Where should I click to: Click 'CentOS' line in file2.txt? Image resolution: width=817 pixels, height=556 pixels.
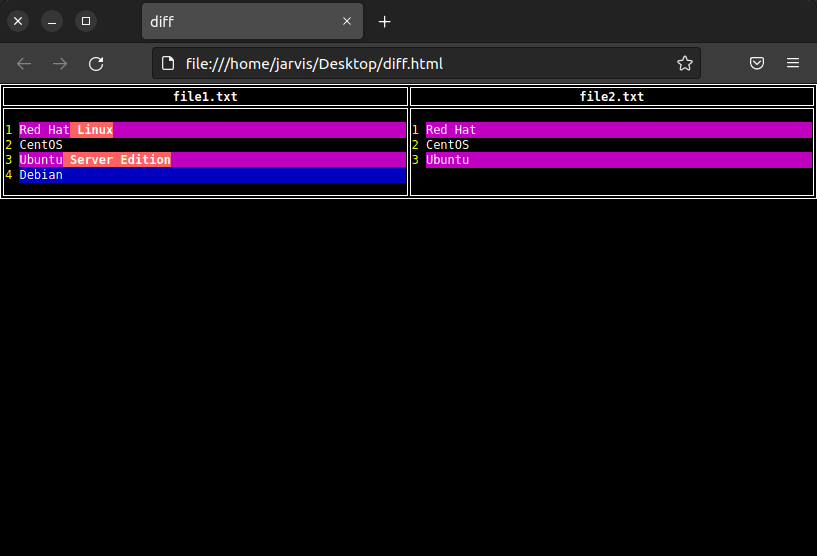click(447, 145)
